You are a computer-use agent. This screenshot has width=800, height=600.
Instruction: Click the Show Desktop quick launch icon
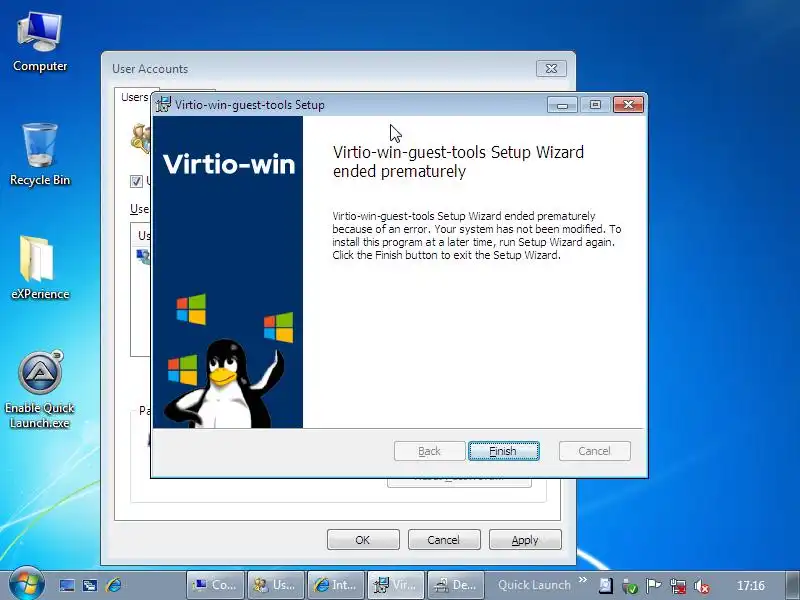[67, 585]
